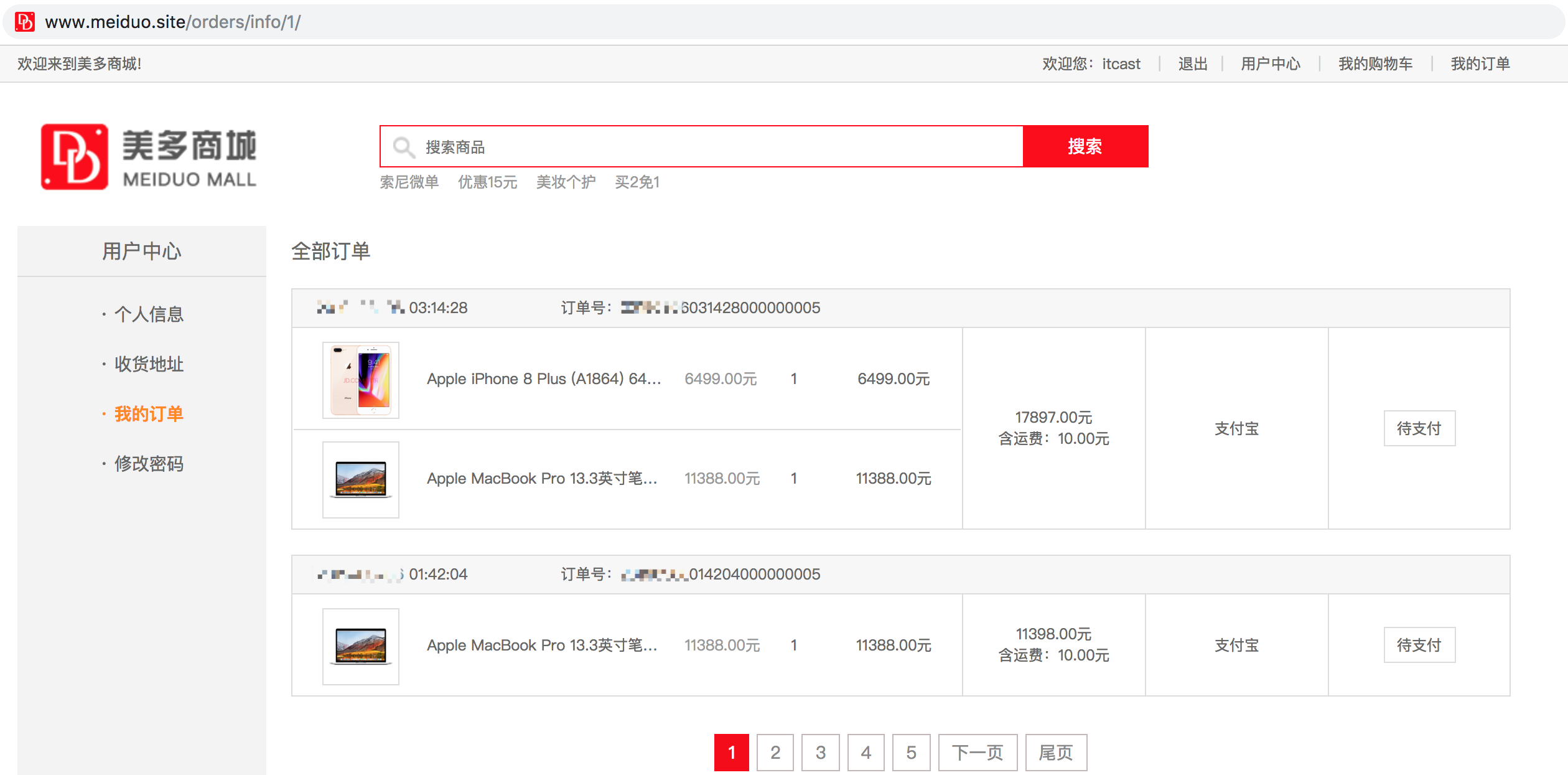This screenshot has width=1568, height=775.
Task: Focus the 搜索商品 search input field
Action: coord(702,146)
